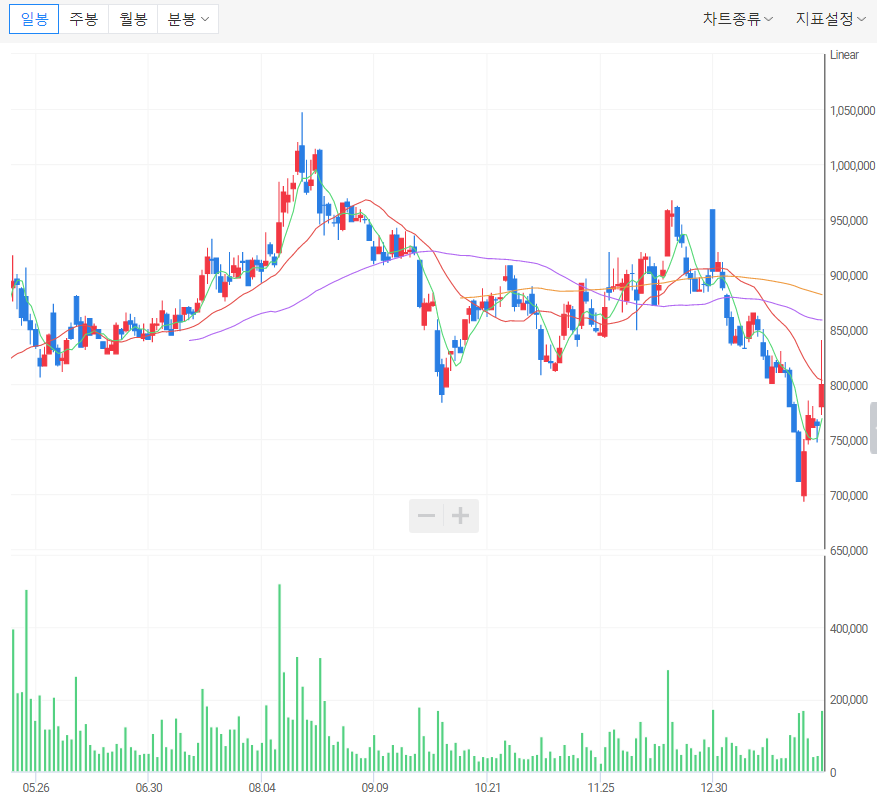Click the 12.30 date label
The width and height of the screenshot is (877, 800).
(714, 788)
